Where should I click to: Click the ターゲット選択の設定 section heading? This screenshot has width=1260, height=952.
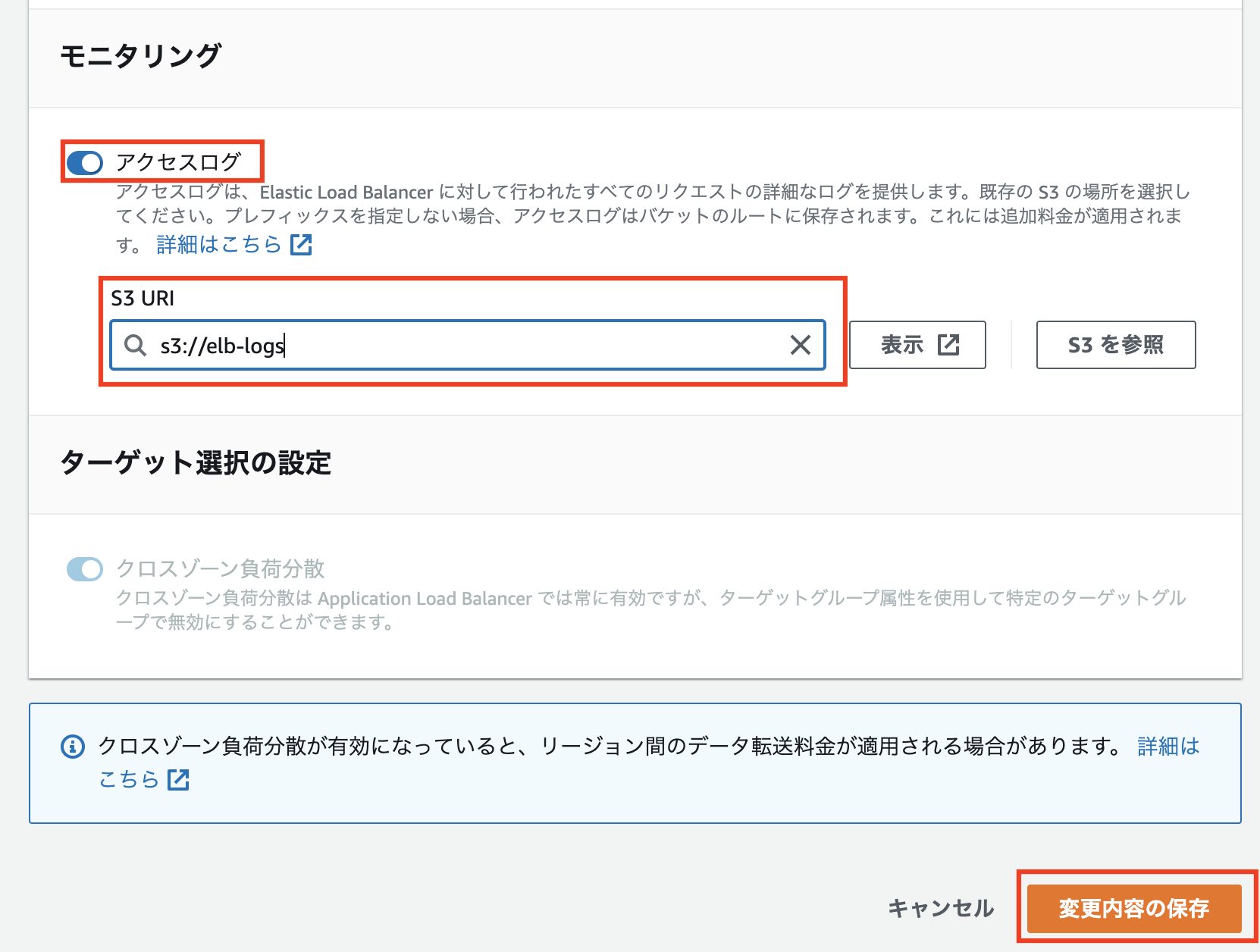(196, 462)
